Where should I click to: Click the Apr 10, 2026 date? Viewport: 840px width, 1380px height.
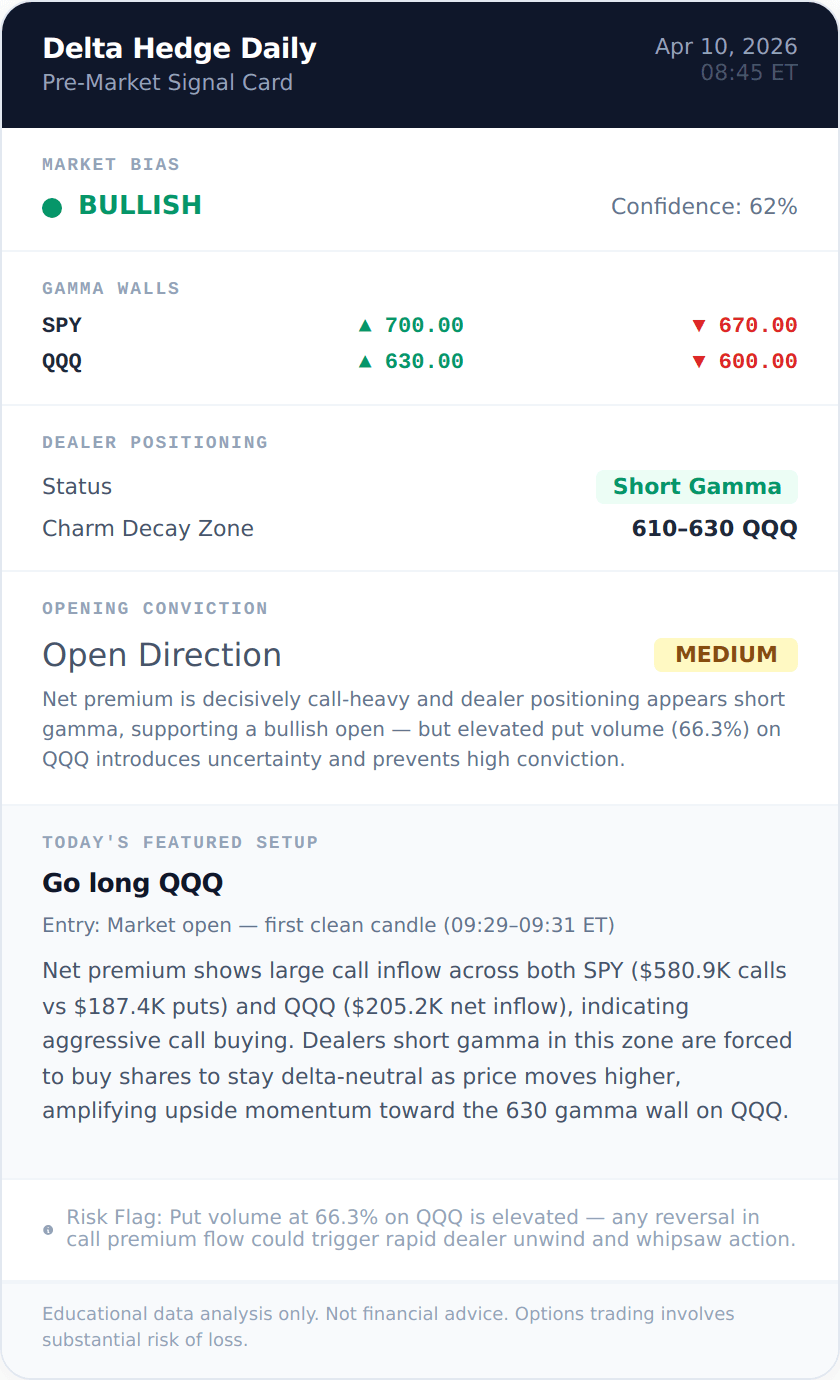[726, 47]
